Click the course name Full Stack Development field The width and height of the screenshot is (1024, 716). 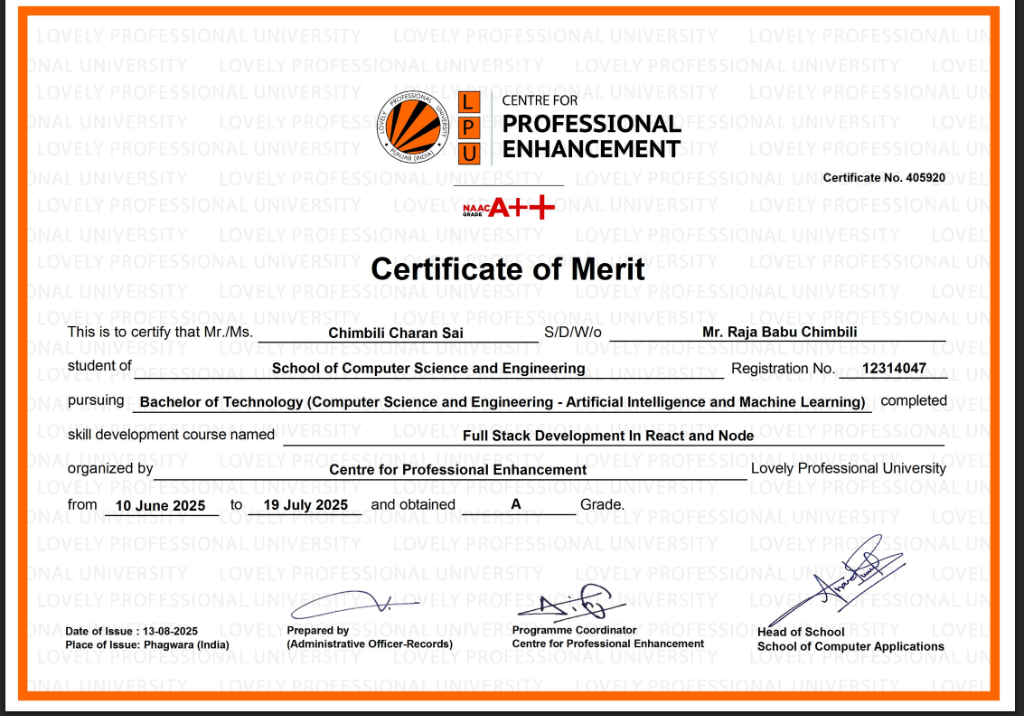[608, 435]
